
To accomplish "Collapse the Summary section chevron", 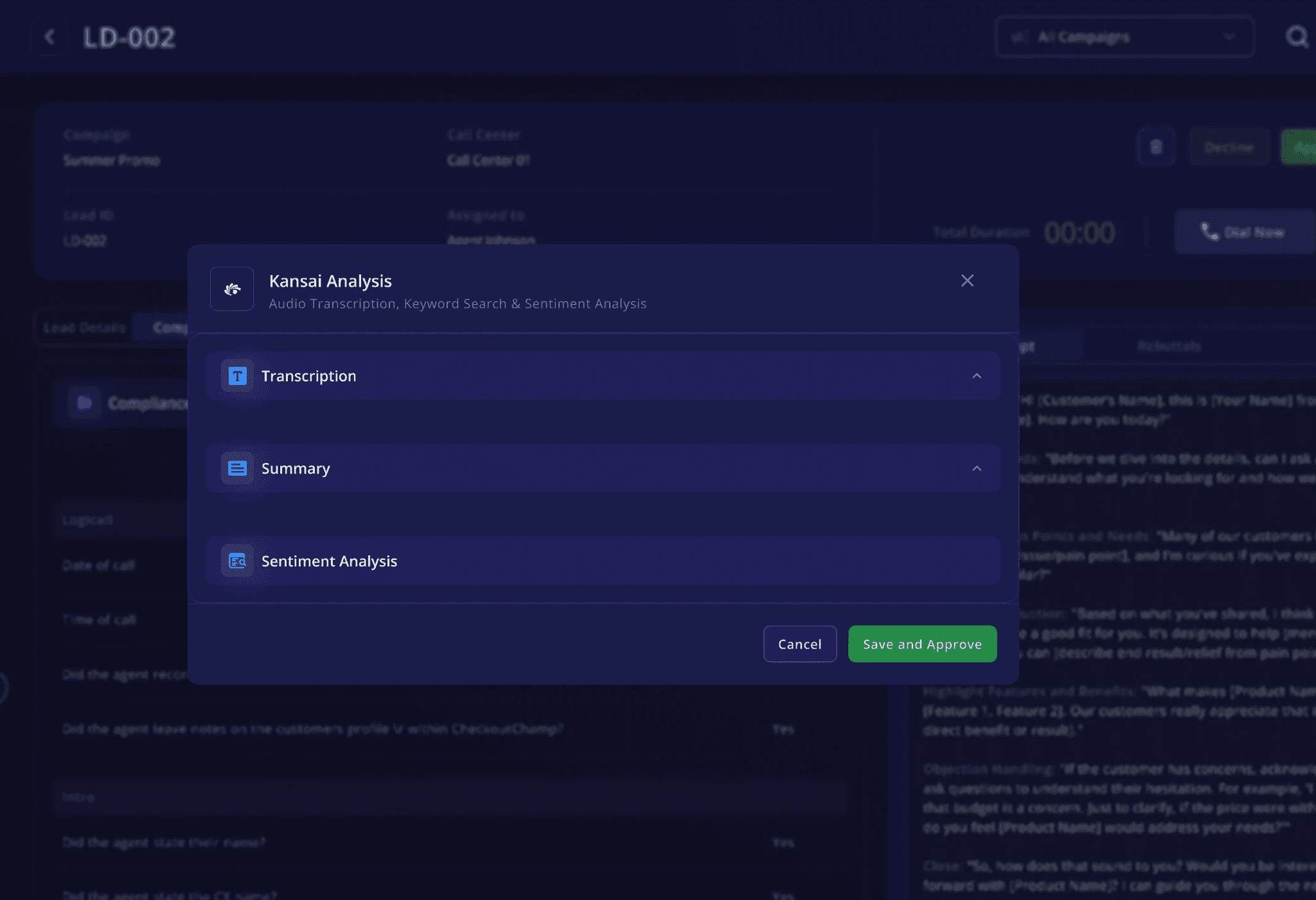I will pos(977,469).
